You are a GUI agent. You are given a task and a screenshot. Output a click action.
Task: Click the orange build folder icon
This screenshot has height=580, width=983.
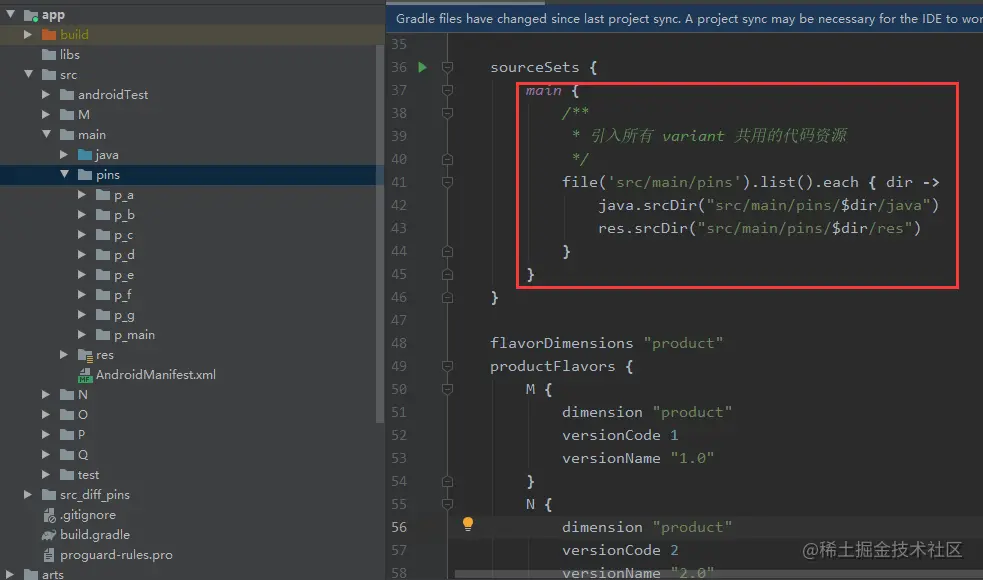click(49, 34)
